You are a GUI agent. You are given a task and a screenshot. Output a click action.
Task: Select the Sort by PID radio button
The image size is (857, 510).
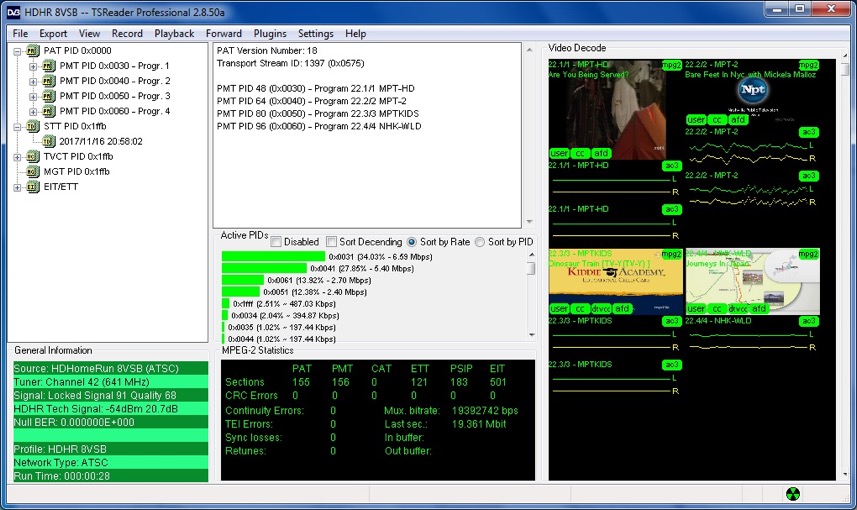[x=480, y=242]
